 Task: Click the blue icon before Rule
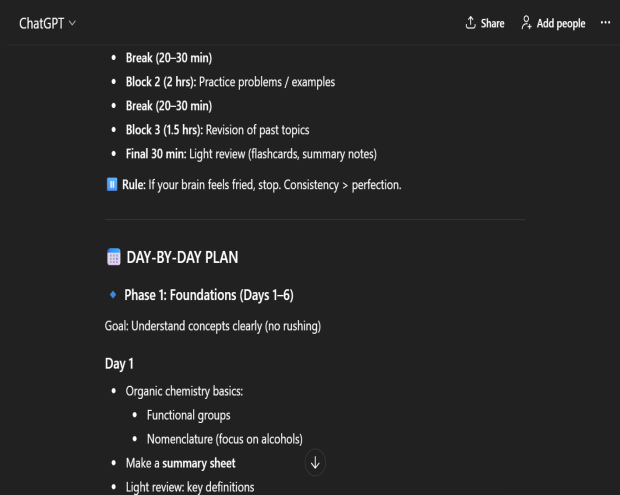coord(112,184)
